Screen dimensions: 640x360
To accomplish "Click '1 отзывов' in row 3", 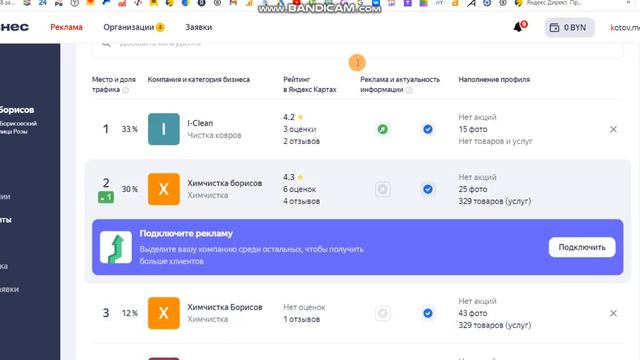I will pos(302,319).
